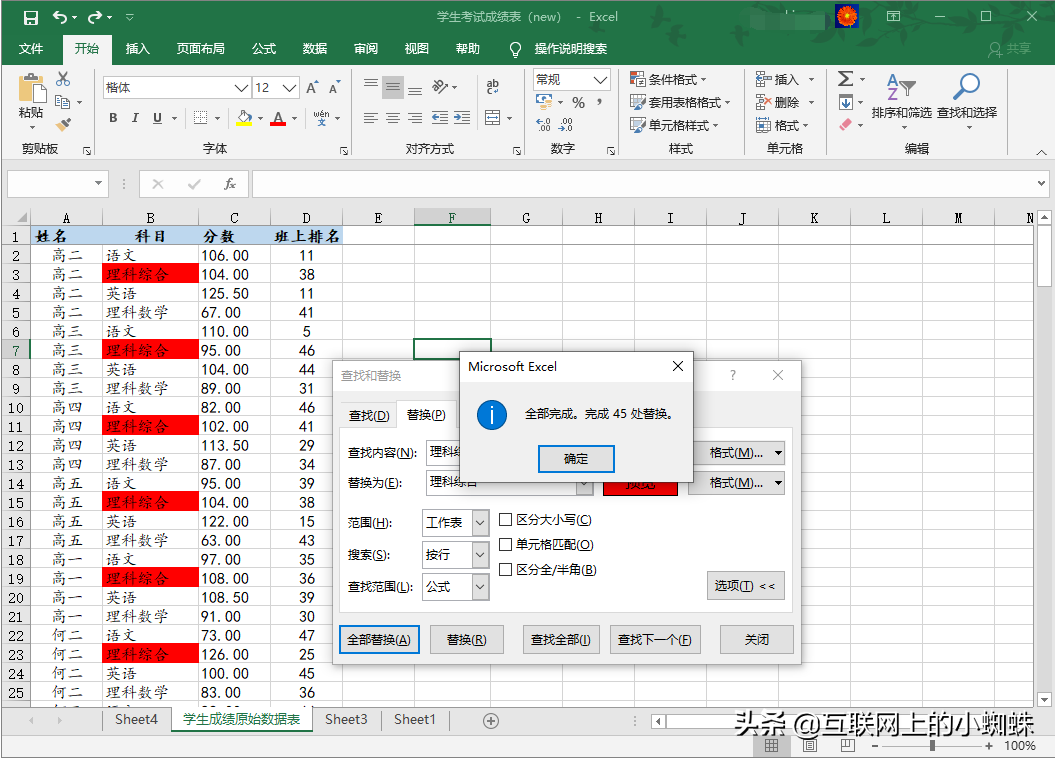Open the Search direction dropdown showing 按行
Viewport: 1055px width, 759px height.
tap(480, 555)
